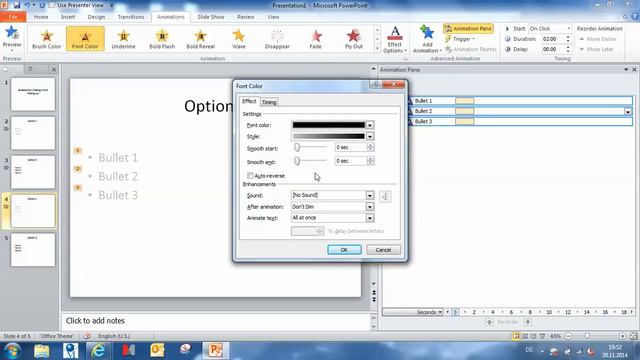640x360 pixels.
Task: Click the Smooth start slider handle
Action: click(297, 147)
